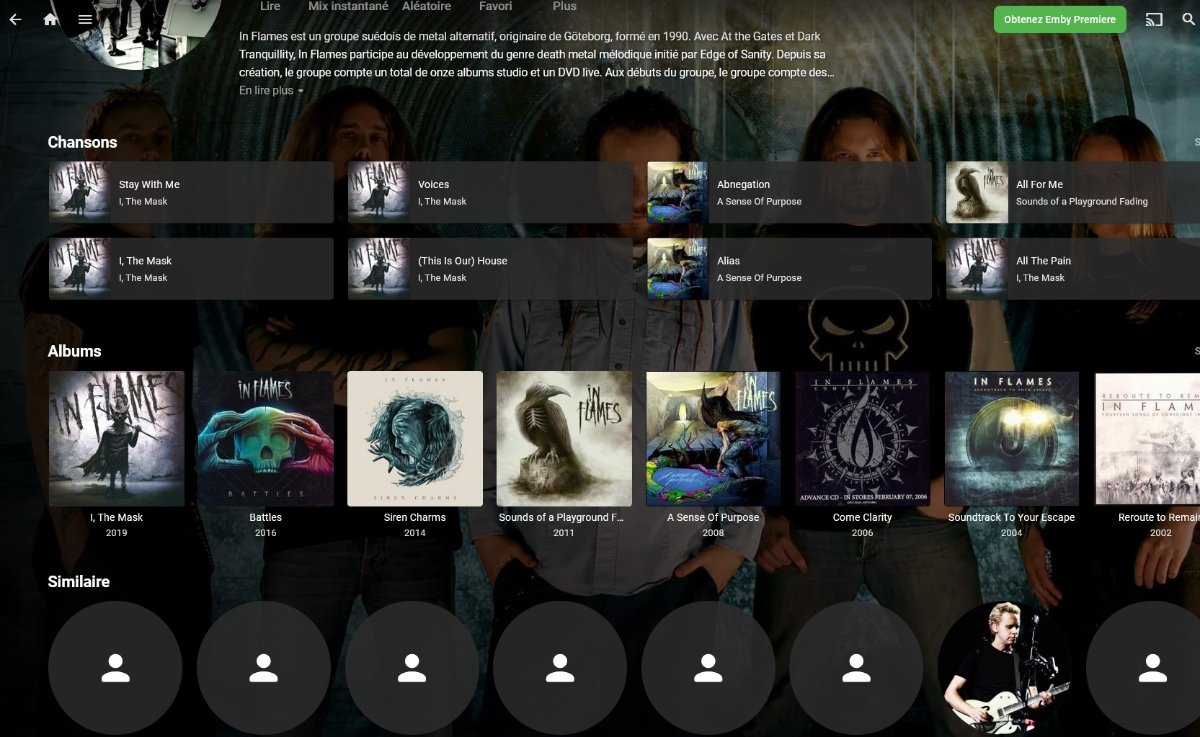Open Sounds of a Playground Fading album cover
The height and width of the screenshot is (737, 1200).
[x=564, y=439]
